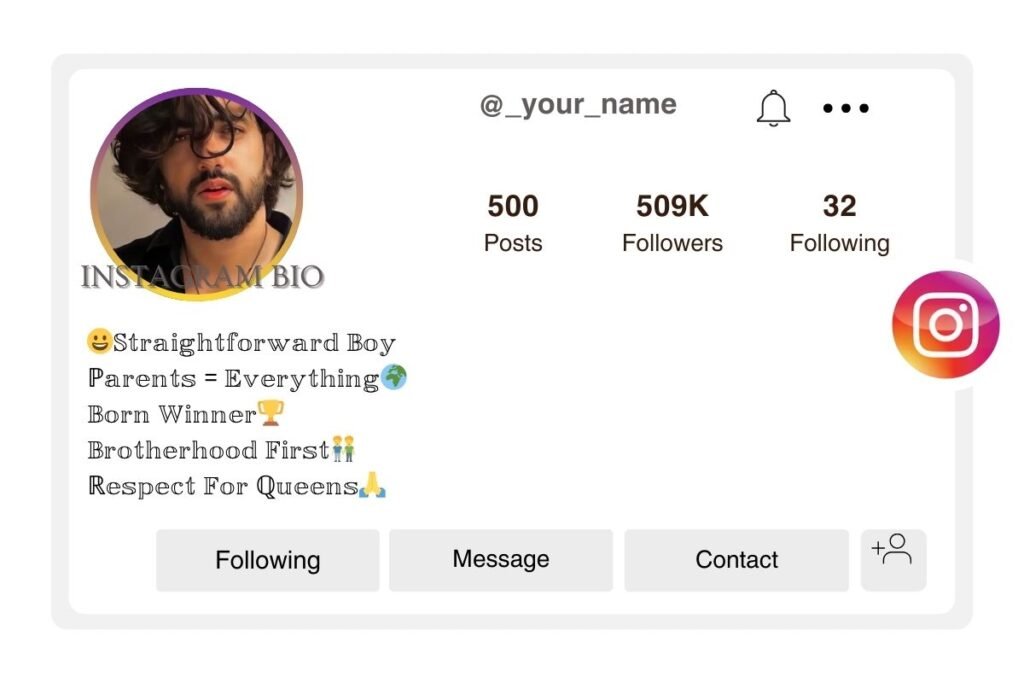Select the Instagram logo icon
Image resolution: width=1024 pixels, height=683 pixels.
(944, 324)
